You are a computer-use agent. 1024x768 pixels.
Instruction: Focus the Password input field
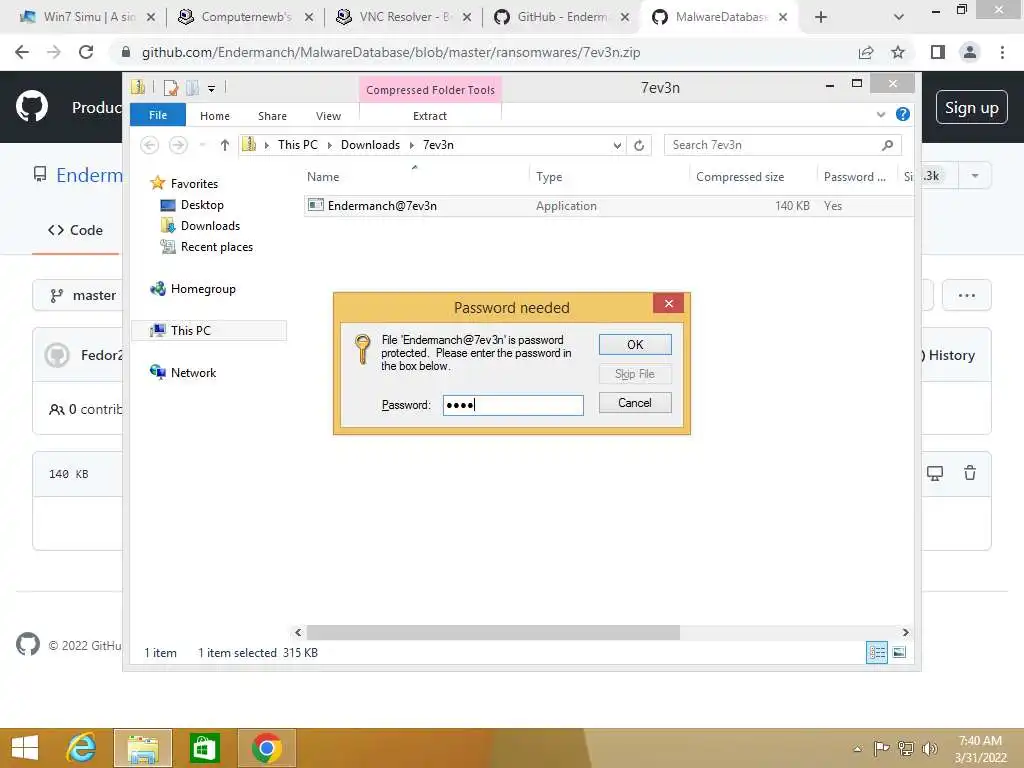pos(513,405)
